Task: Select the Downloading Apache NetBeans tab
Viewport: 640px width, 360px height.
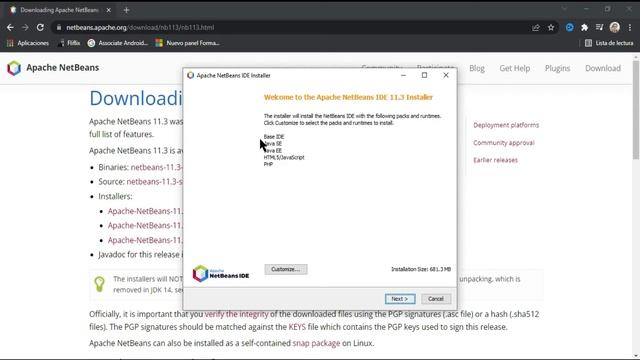Action: pyautogui.click(x=60, y=10)
